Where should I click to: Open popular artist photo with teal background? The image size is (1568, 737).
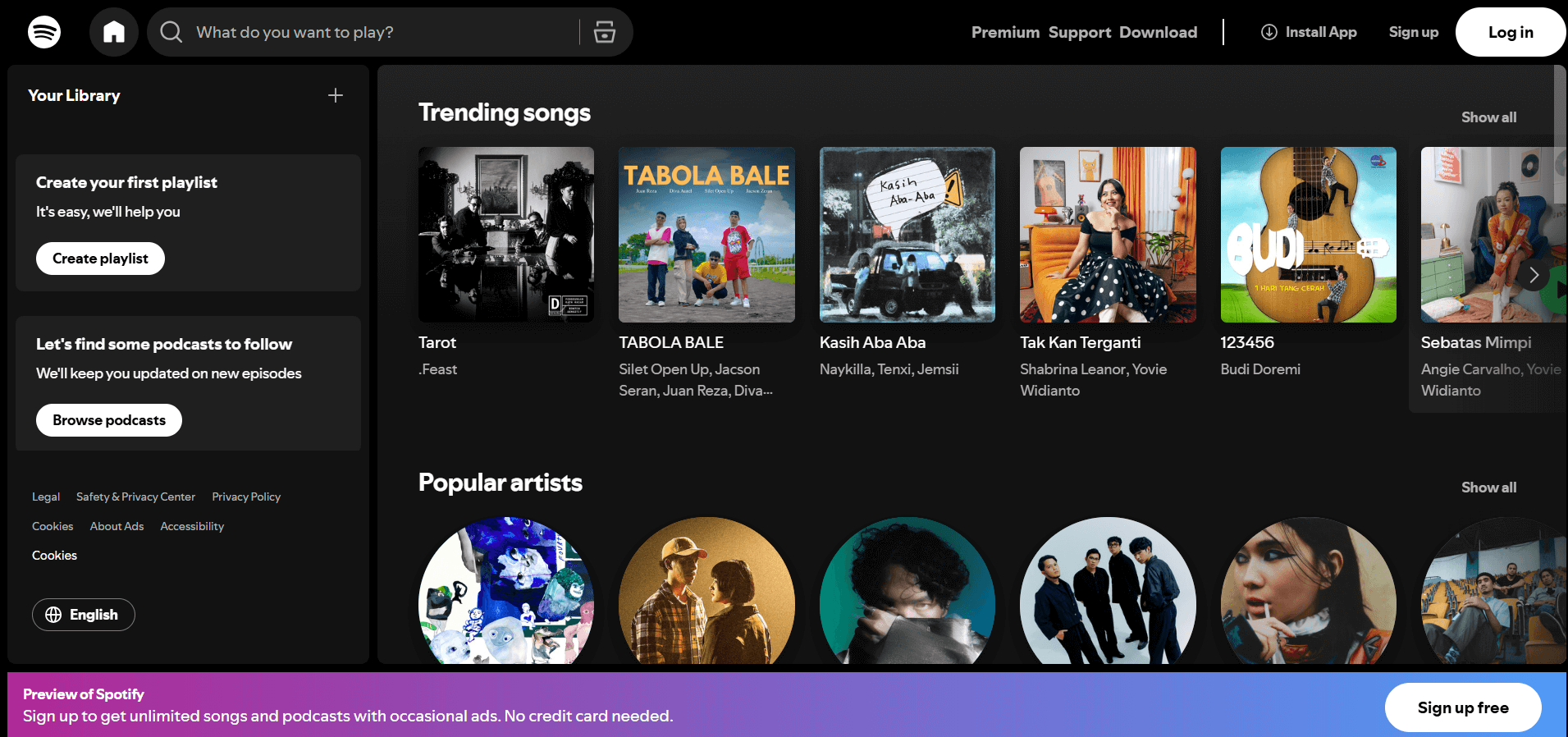(x=907, y=591)
